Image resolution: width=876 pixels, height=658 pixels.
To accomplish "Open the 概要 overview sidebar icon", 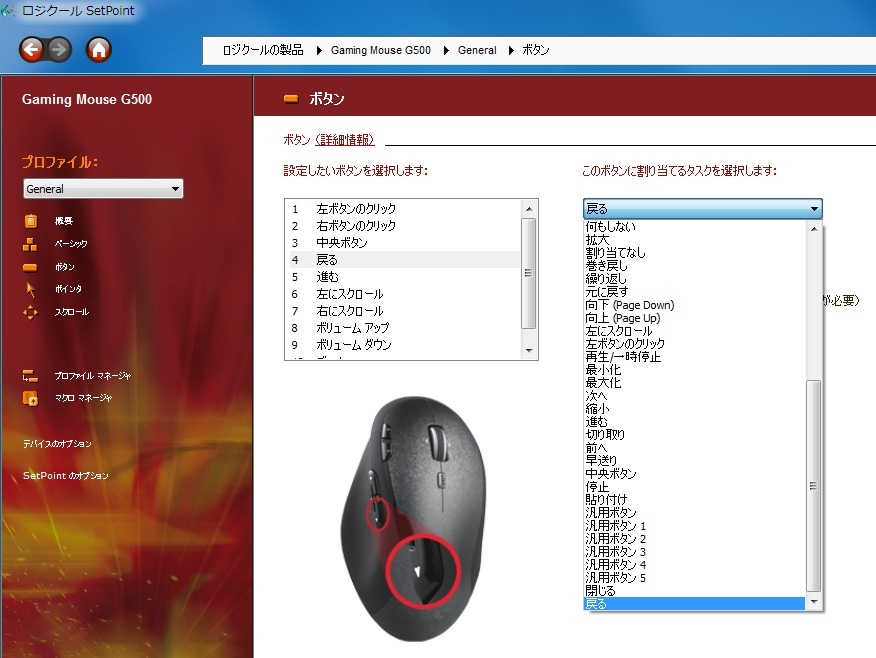I will [x=31, y=221].
